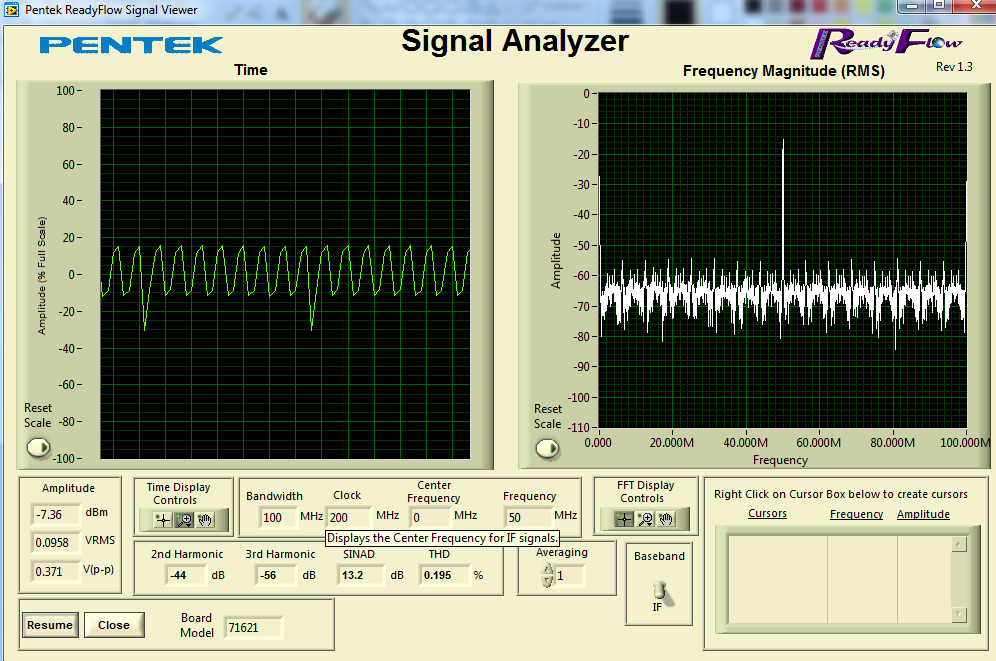Click the 0 label atop Frequency Y-axis
Image resolution: width=996 pixels, height=661 pixels.
tap(587, 94)
